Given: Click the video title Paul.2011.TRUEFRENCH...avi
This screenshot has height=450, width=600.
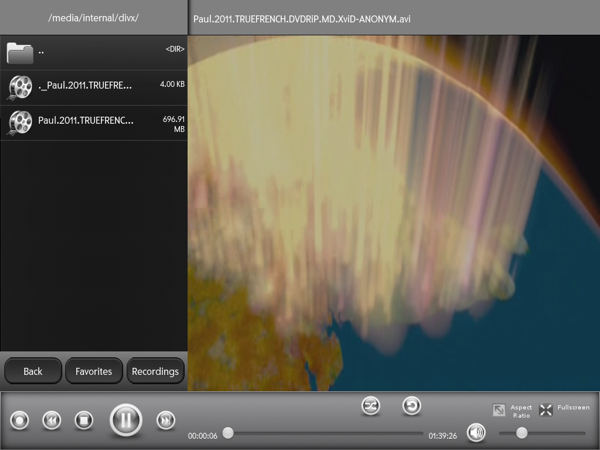Looking at the screenshot, I should click(x=302, y=19).
